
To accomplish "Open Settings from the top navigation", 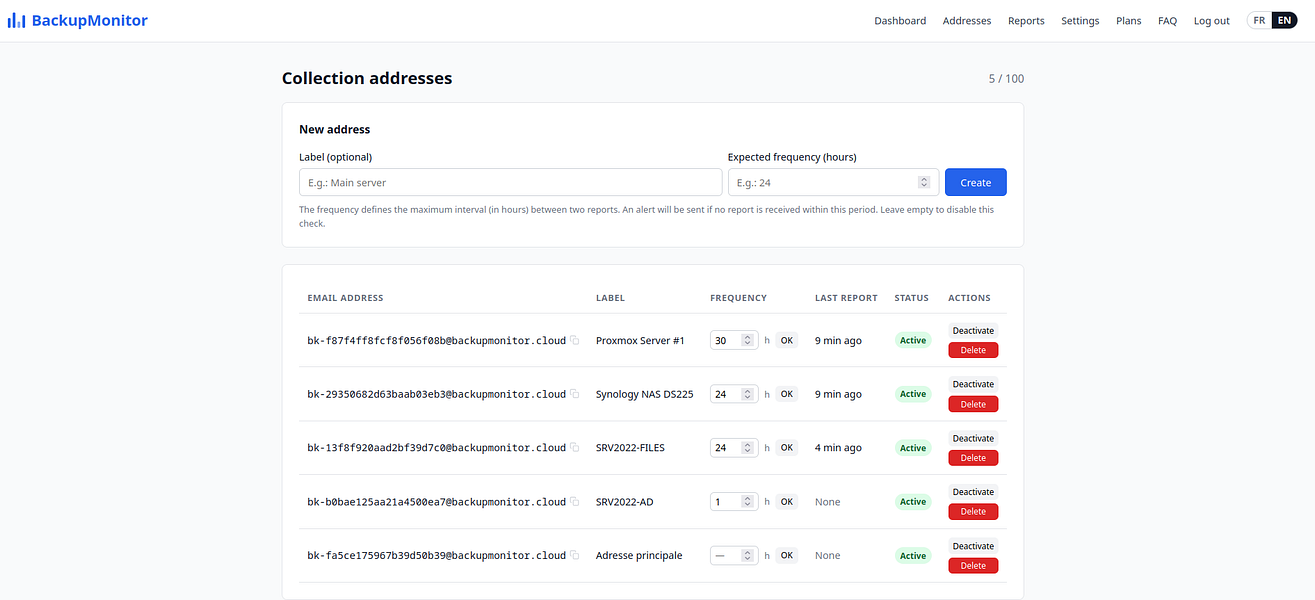I will tap(1080, 21).
